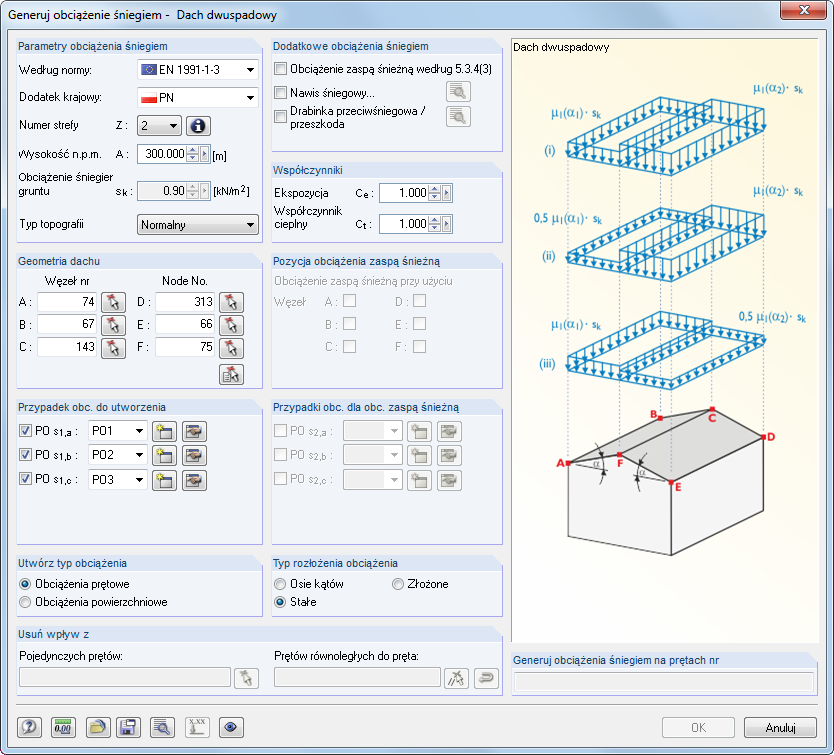
Task: Open arrow menu next to Ce exposure value
Action: point(447,193)
